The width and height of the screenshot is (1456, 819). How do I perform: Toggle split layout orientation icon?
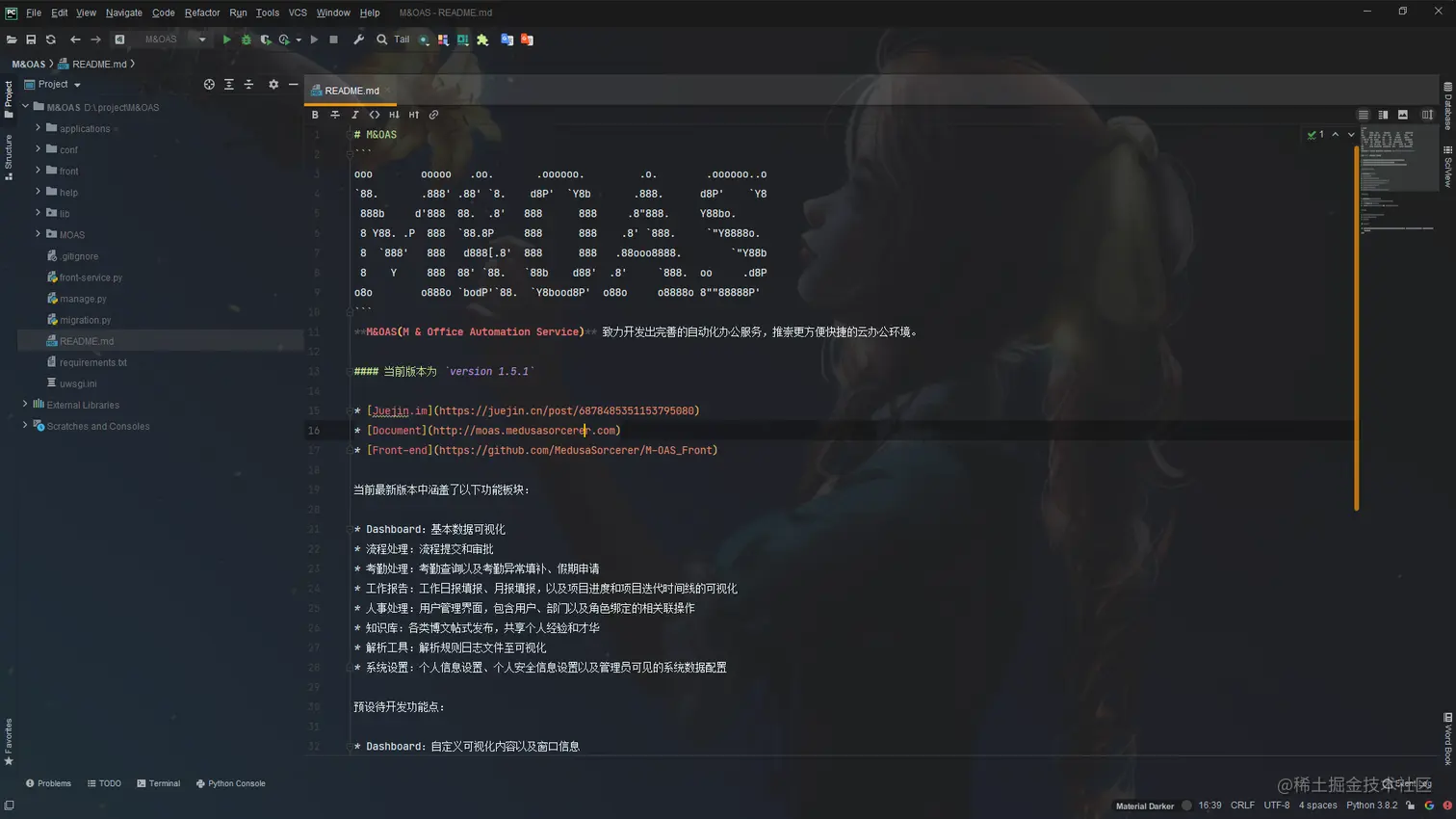point(1427,115)
